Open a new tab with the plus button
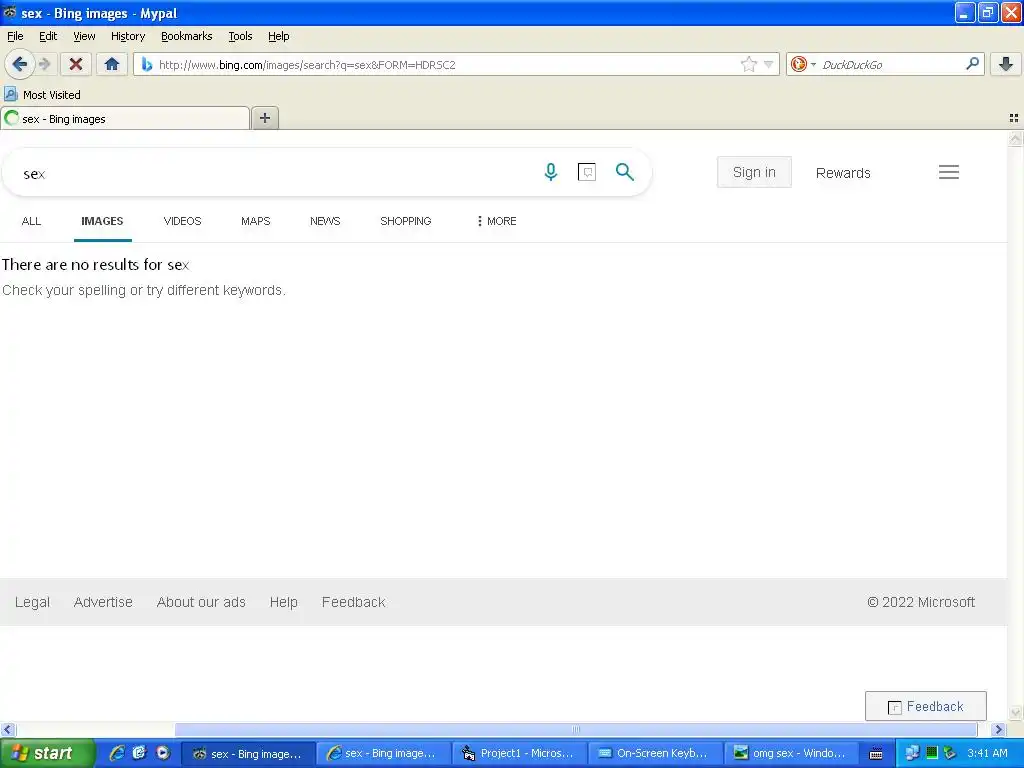 (265, 118)
